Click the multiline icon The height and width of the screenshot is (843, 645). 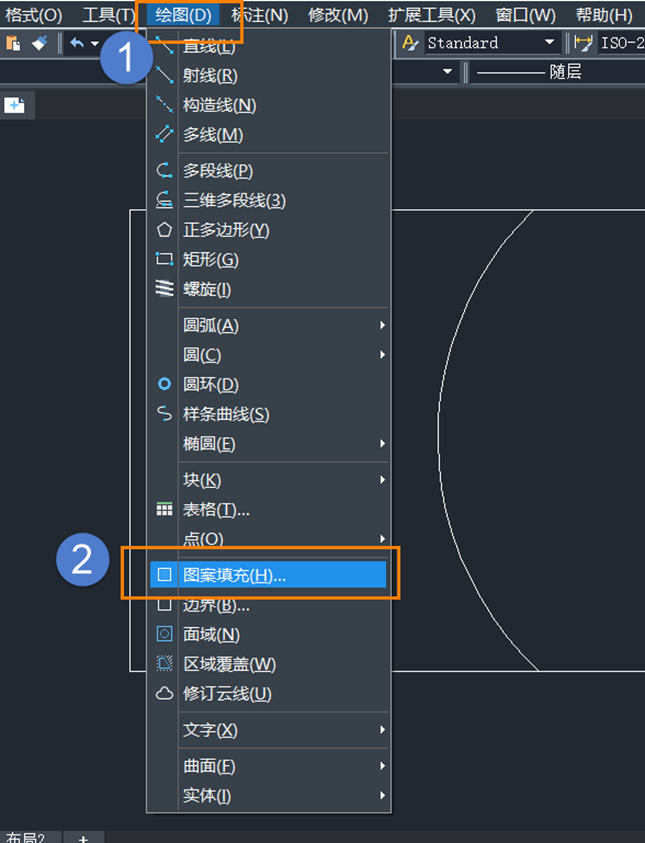pos(164,134)
